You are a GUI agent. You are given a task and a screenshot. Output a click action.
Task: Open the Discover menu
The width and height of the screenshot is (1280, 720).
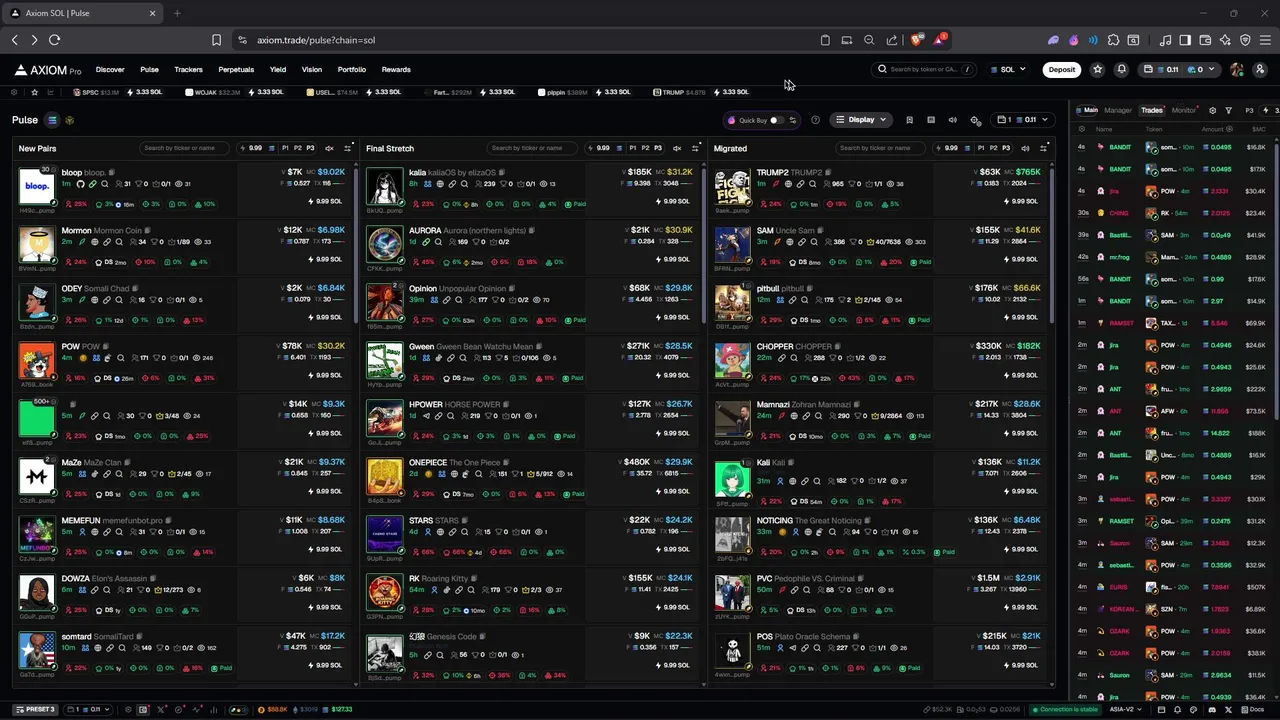(110, 69)
